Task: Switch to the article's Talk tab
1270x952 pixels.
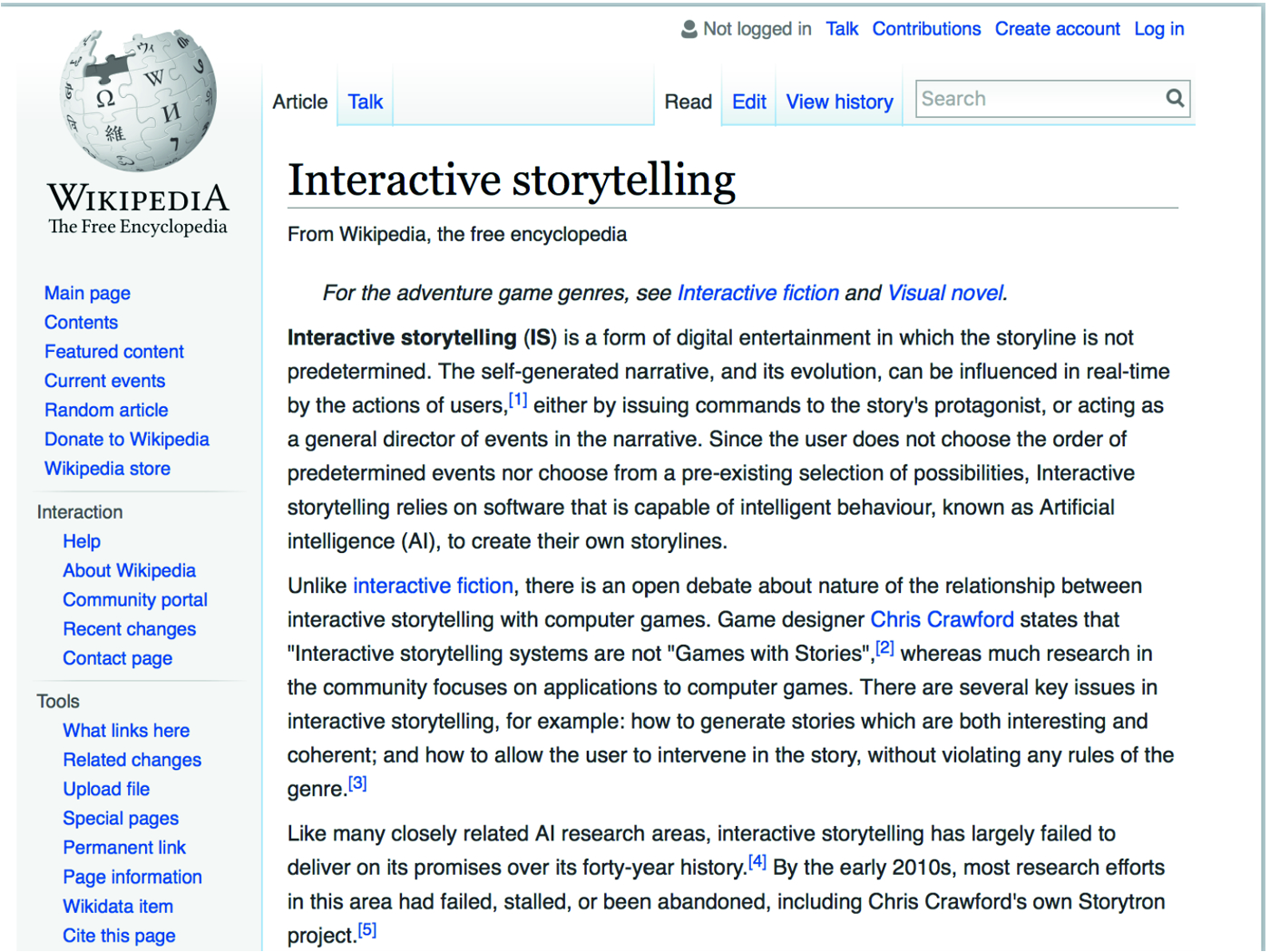Action: [x=366, y=102]
